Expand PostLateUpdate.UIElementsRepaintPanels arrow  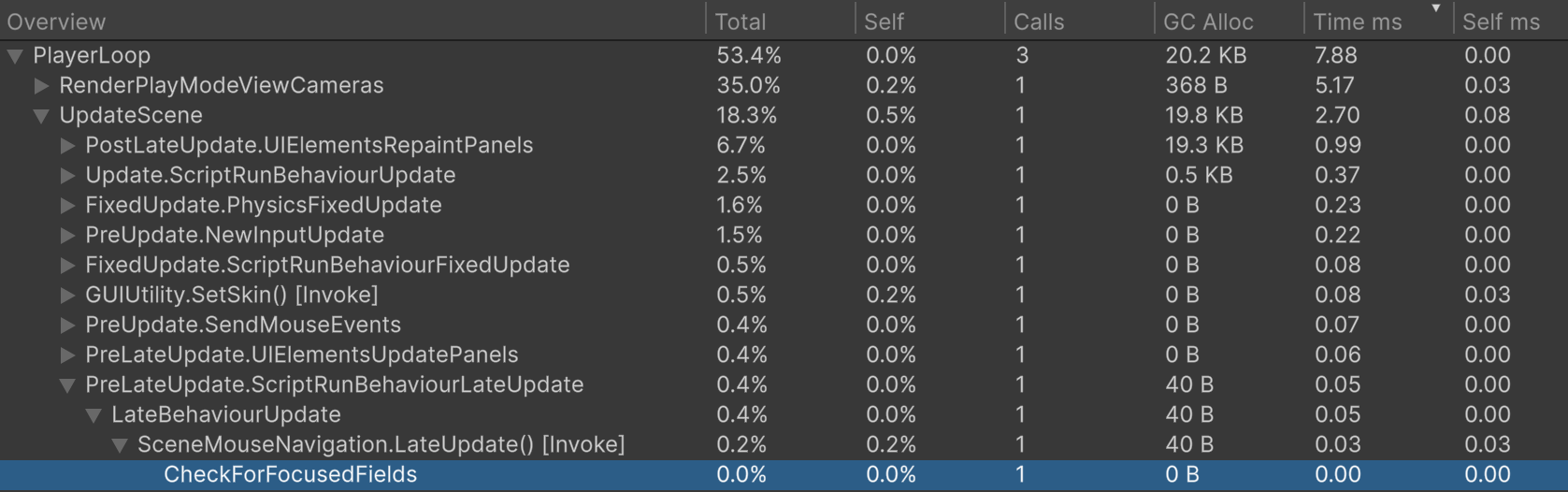click(67, 146)
